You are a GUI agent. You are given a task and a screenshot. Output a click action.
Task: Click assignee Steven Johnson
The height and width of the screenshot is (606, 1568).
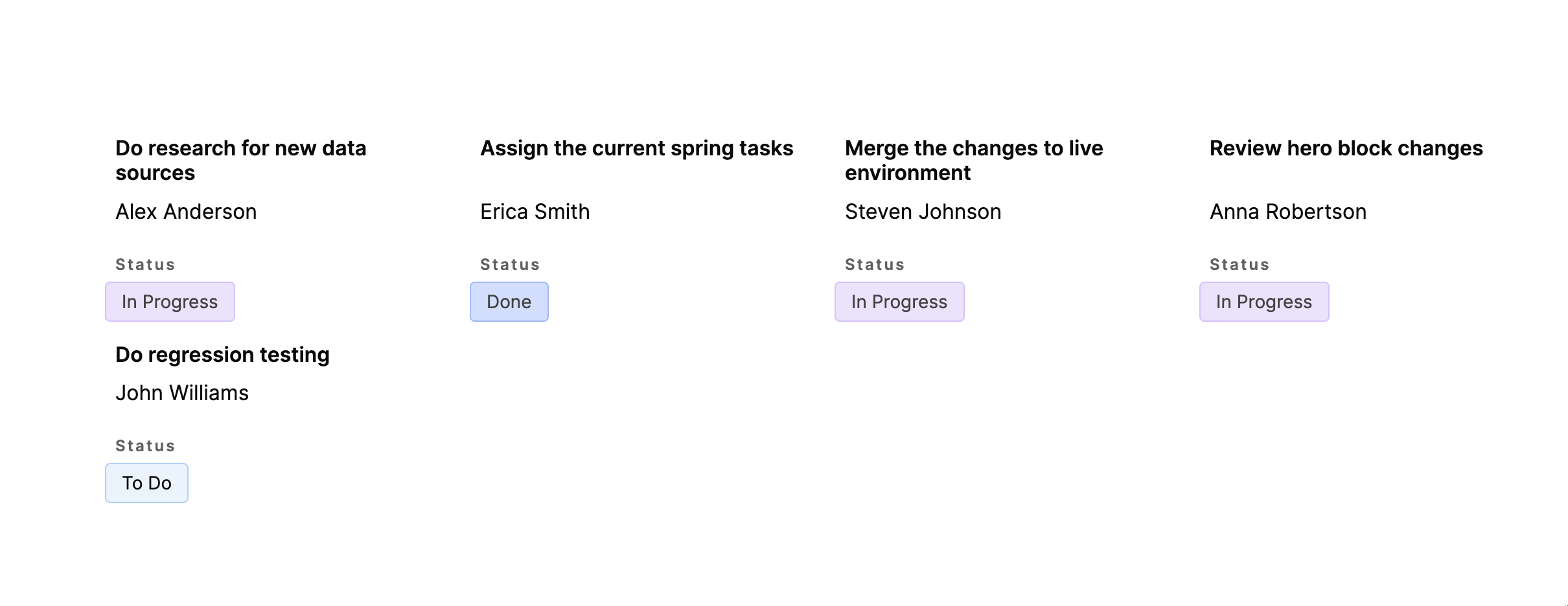click(x=923, y=211)
